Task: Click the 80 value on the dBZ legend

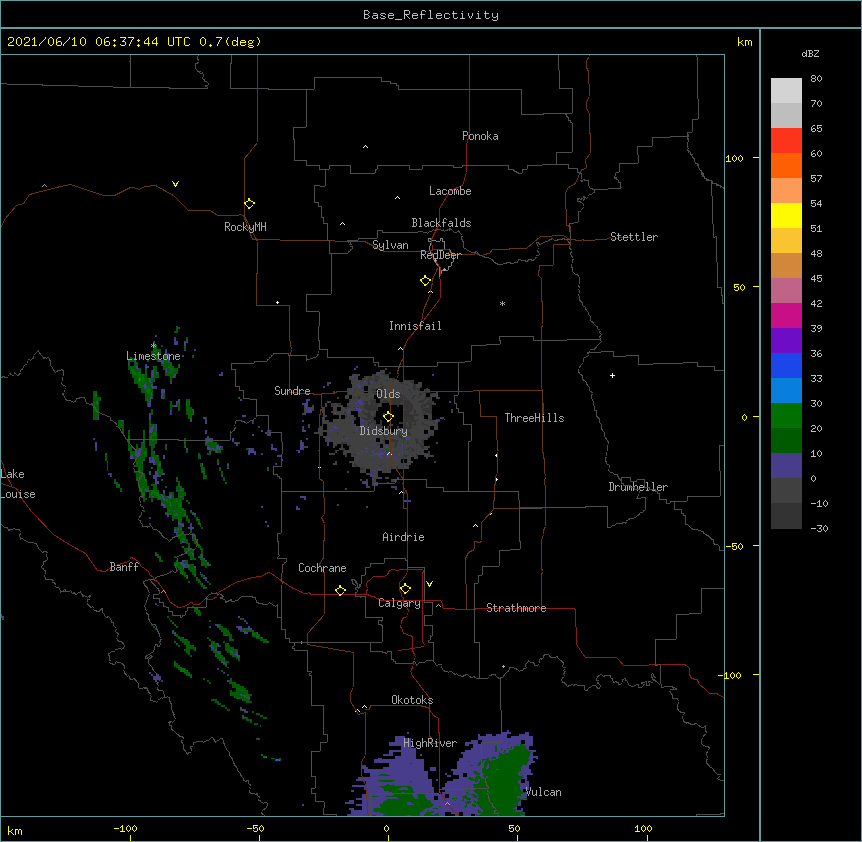Action: [x=816, y=79]
